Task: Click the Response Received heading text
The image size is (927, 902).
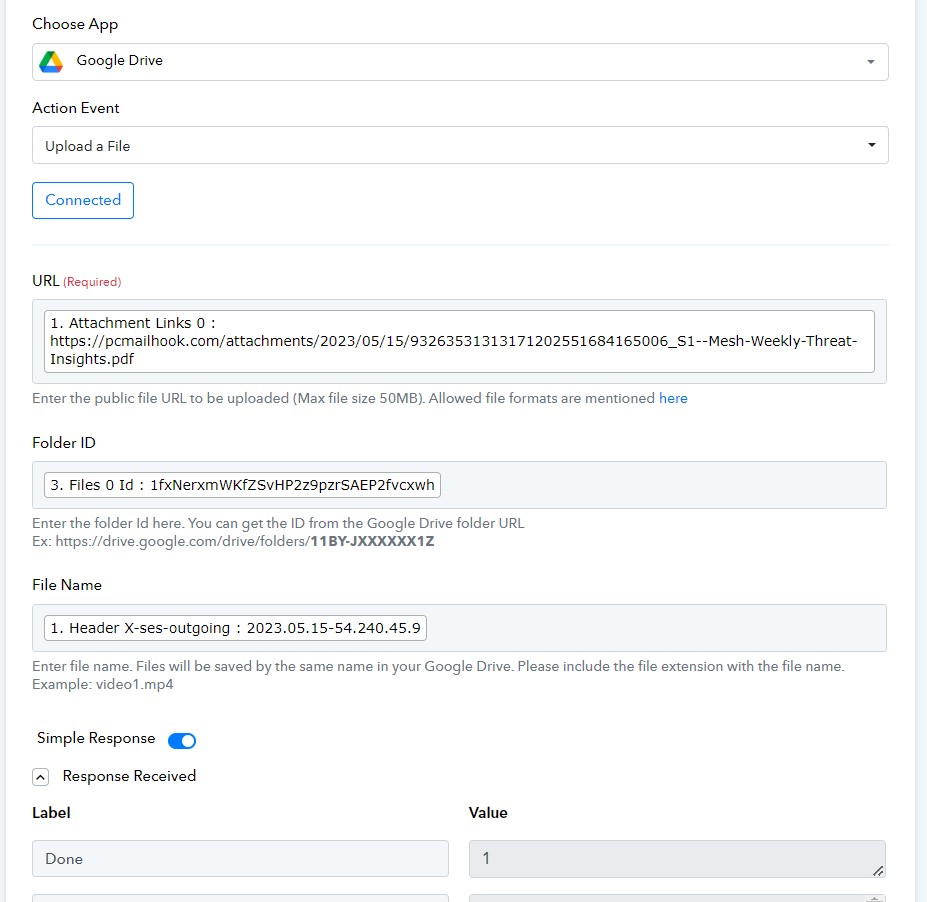Action: coord(129,776)
